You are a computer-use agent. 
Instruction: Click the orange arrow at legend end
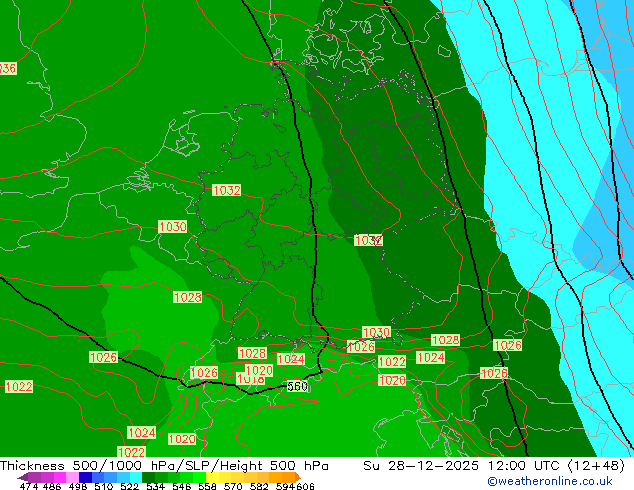pyautogui.click(x=298, y=477)
